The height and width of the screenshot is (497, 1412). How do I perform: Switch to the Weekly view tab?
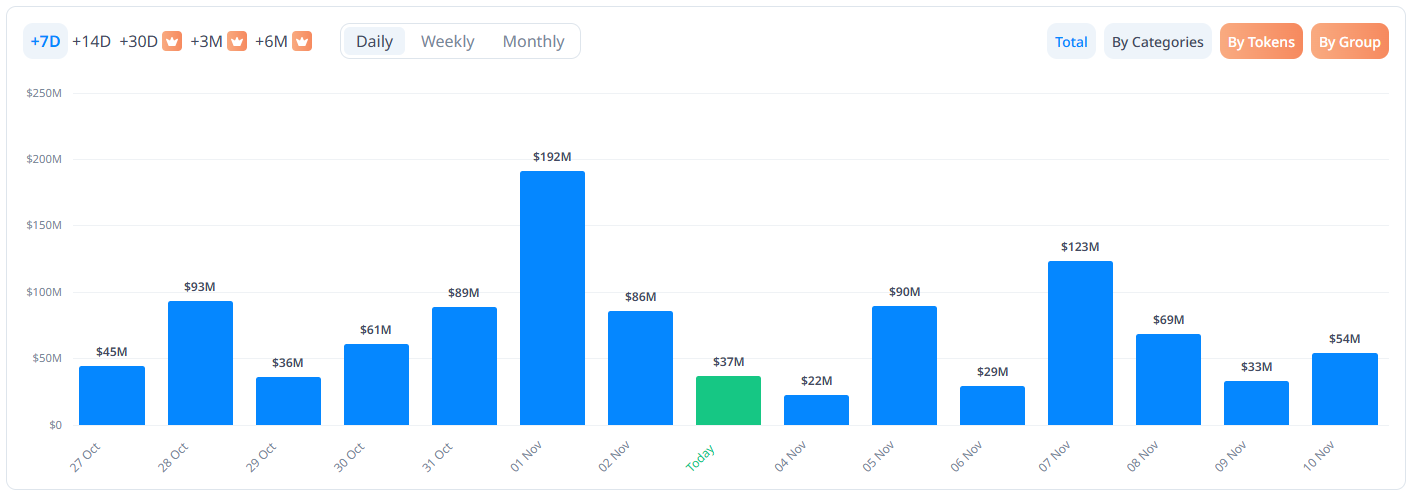tap(447, 41)
